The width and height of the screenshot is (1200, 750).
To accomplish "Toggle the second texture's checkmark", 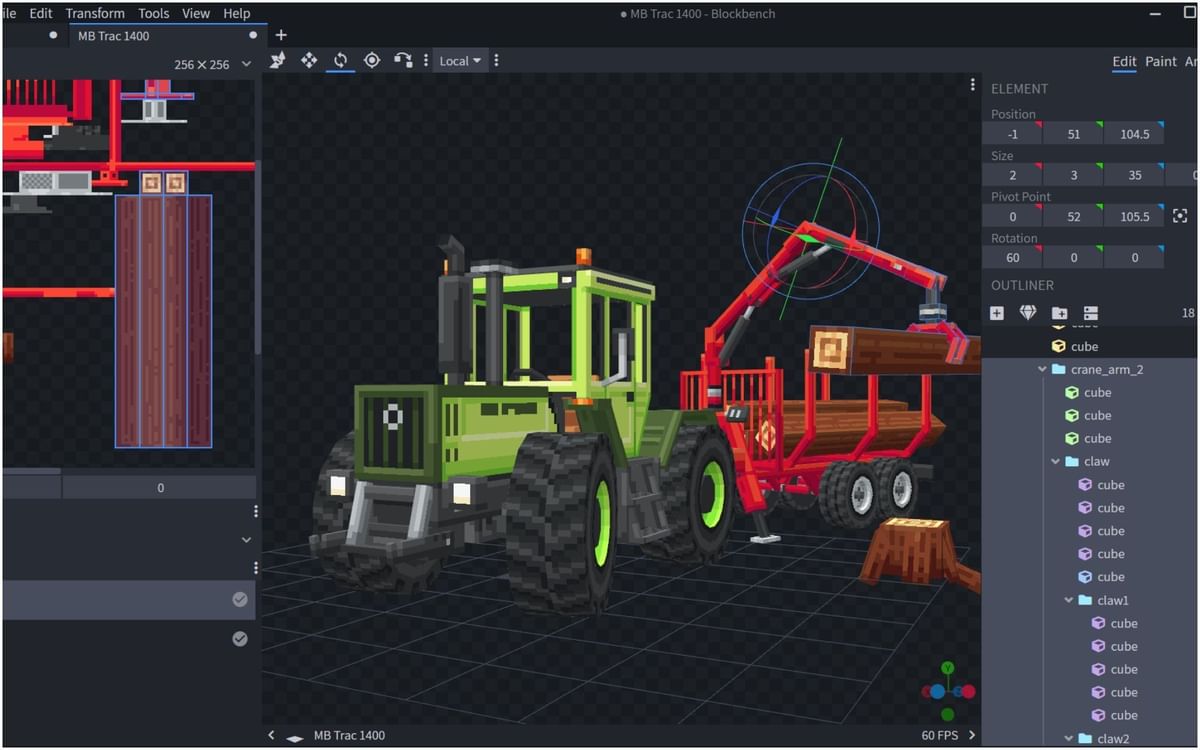I will tap(240, 638).
